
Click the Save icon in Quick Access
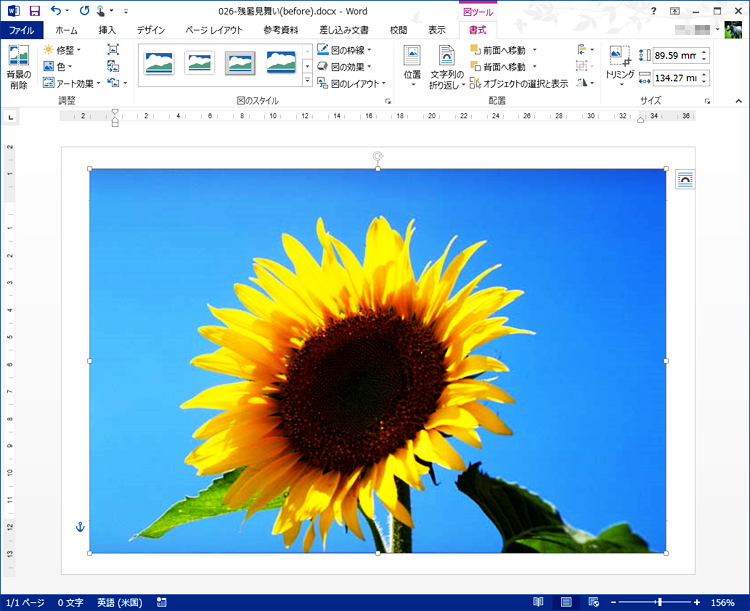point(34,11)
